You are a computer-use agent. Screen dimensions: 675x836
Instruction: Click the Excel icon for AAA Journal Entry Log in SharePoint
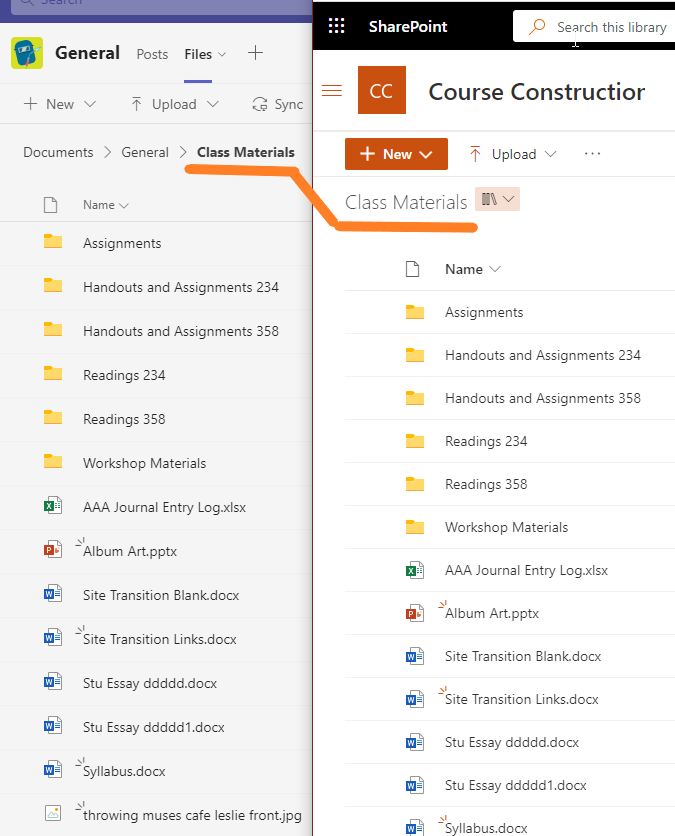coord(415,570)
